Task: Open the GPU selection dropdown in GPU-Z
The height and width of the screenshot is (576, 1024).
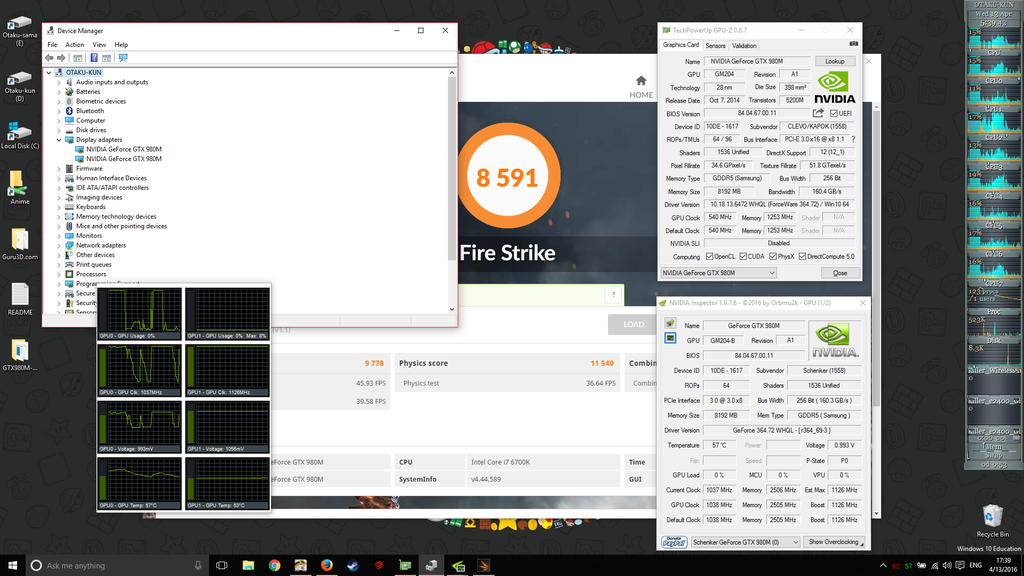Action: tap(718, 273)
